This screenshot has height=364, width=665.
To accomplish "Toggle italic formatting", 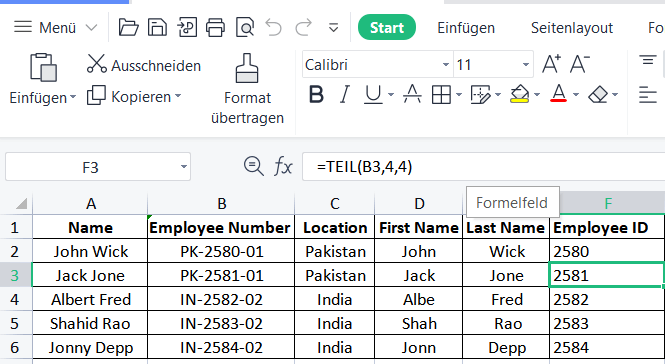I will click(x=345, y=94).
